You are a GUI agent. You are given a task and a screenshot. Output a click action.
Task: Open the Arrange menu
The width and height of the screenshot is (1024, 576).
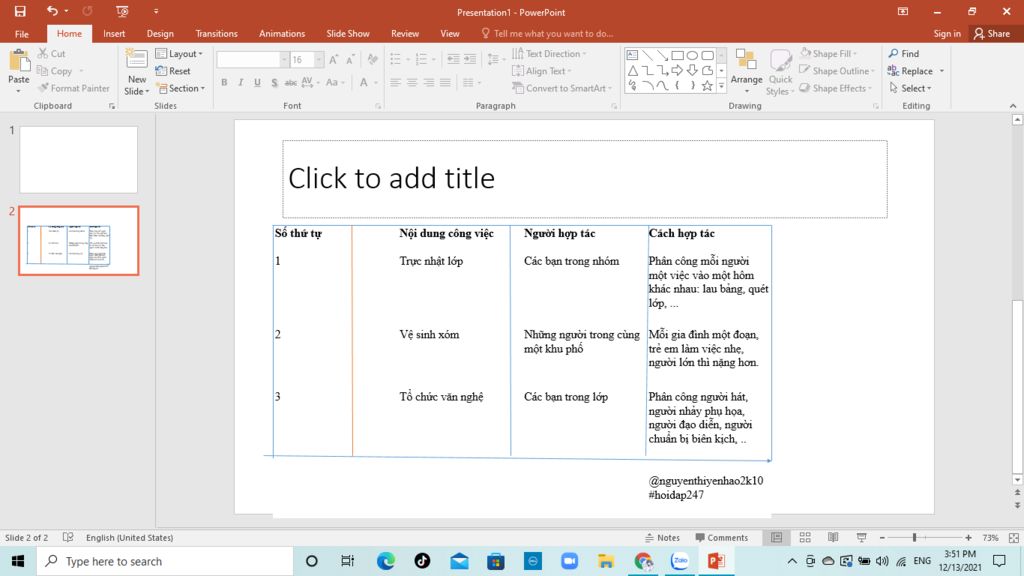[x=746, y=72]
